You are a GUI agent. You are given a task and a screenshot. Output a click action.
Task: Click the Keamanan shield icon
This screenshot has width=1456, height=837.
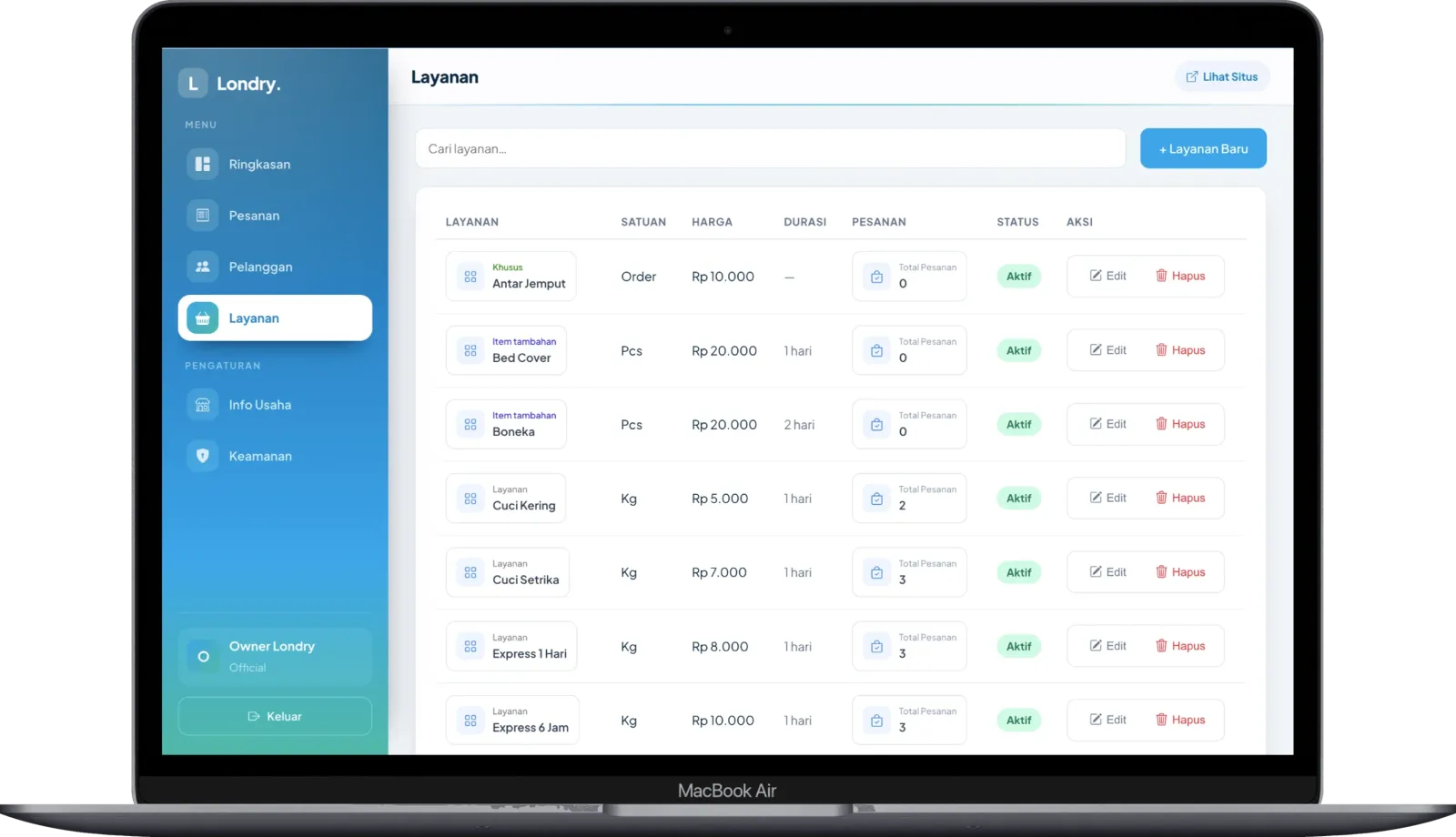(x=203, y=456)
